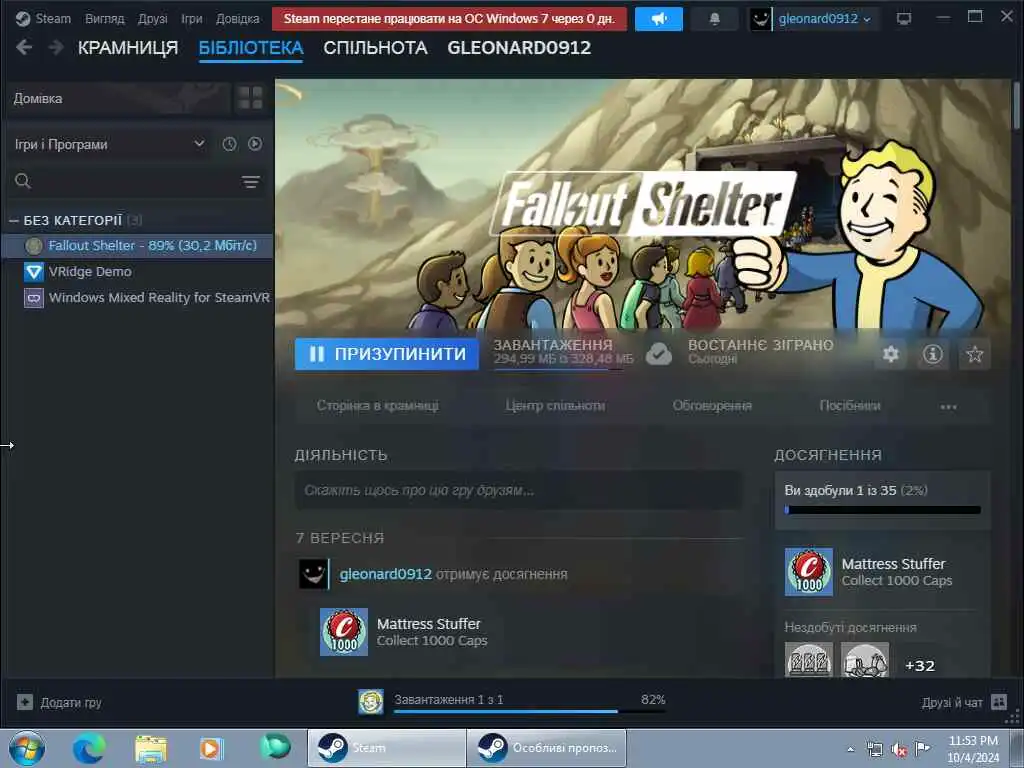Collapse the БЕЗ КАТЕГОРІЇ category

point(14,221)
